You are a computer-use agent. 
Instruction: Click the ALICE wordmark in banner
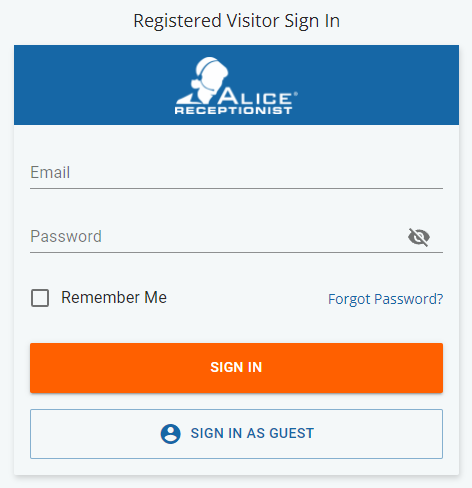pos(255,96)
